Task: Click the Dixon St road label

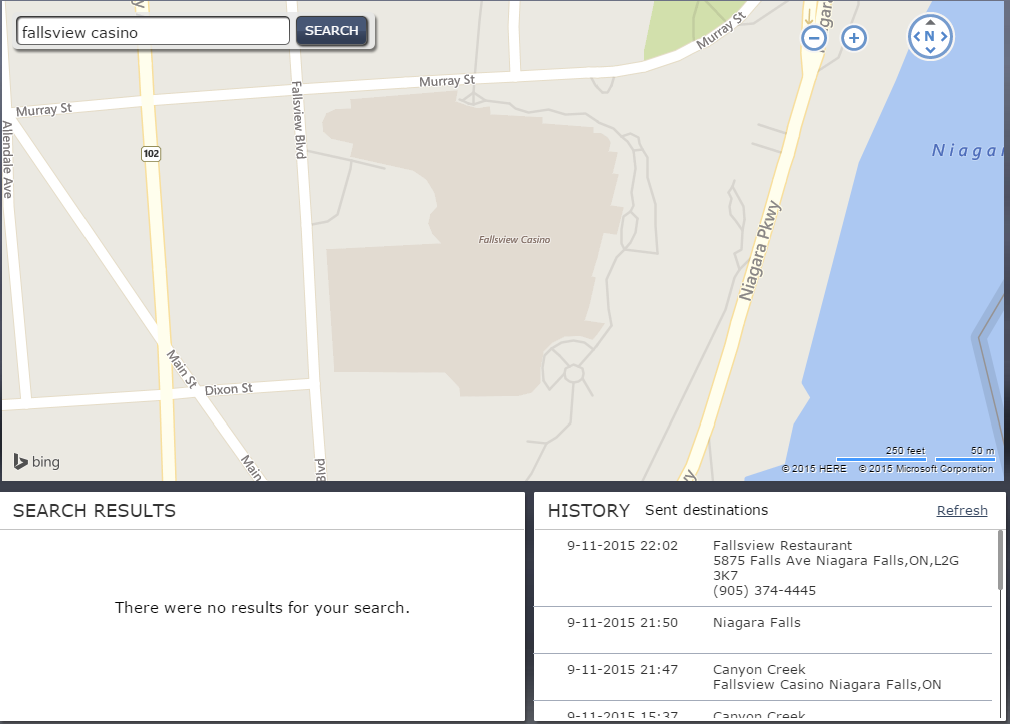Action: [229, 389]
